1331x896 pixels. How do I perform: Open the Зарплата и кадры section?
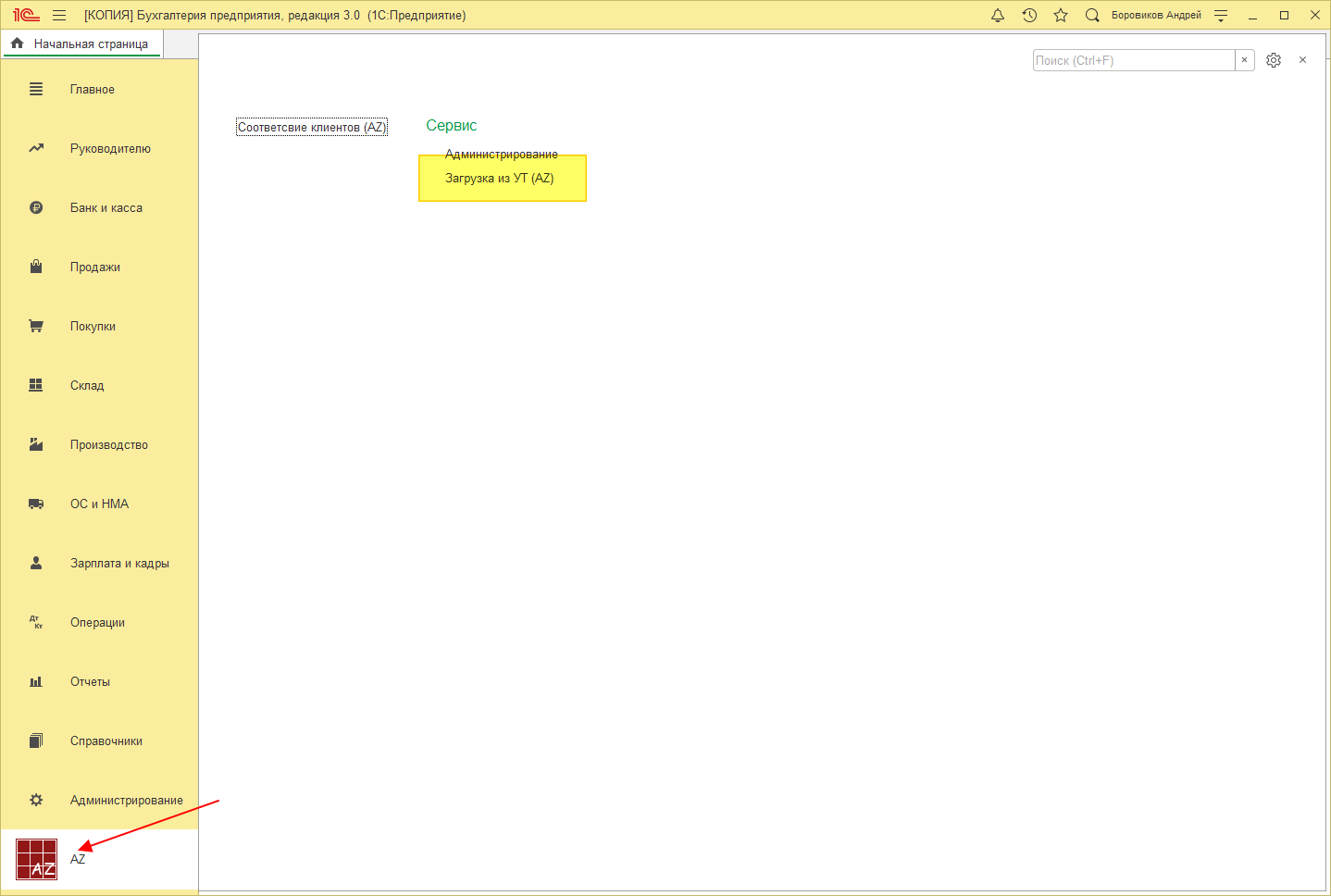click(119, 564)
